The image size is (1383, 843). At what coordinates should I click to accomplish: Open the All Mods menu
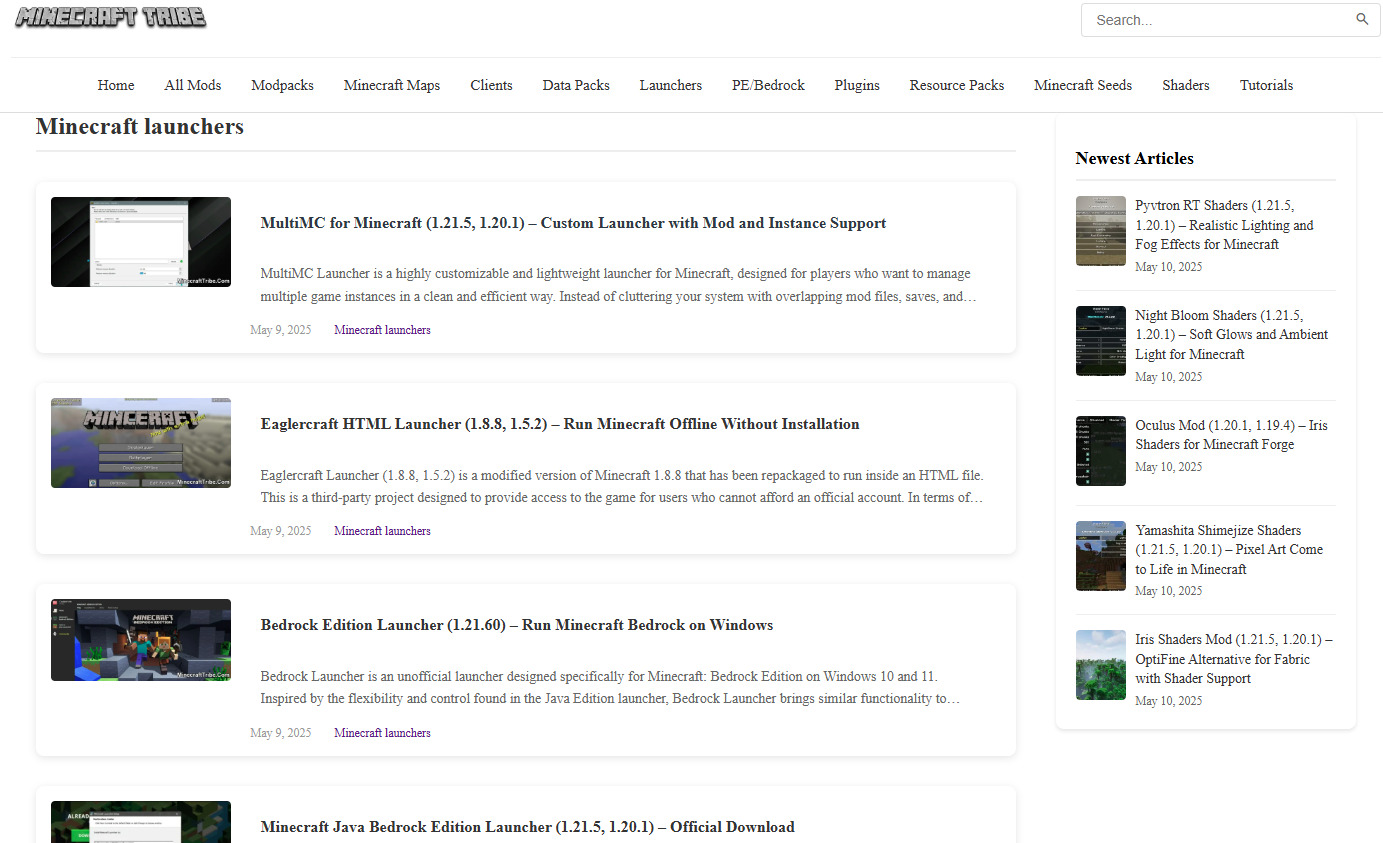click(x=193, y=85)
